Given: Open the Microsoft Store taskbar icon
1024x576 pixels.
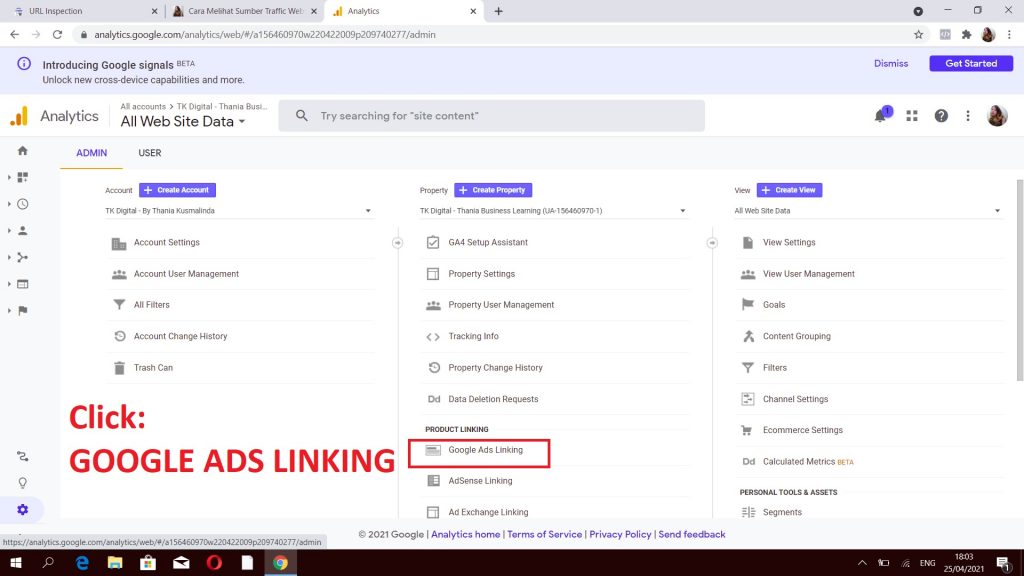Looking at the screenshot, I should pyautogui.click(x=148, y=563).
